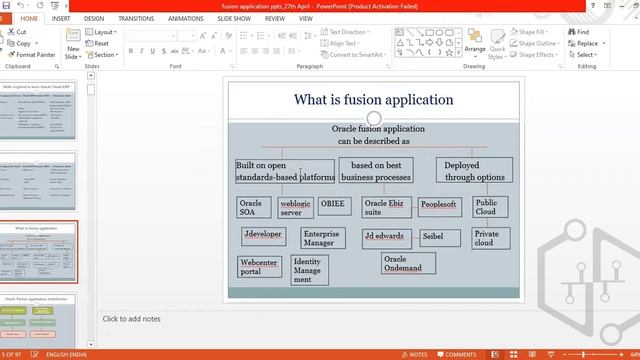This screenshot has height=360, width=640.
Task: Click the Redo icon in quick access toolbar
Action: (40, 5)
